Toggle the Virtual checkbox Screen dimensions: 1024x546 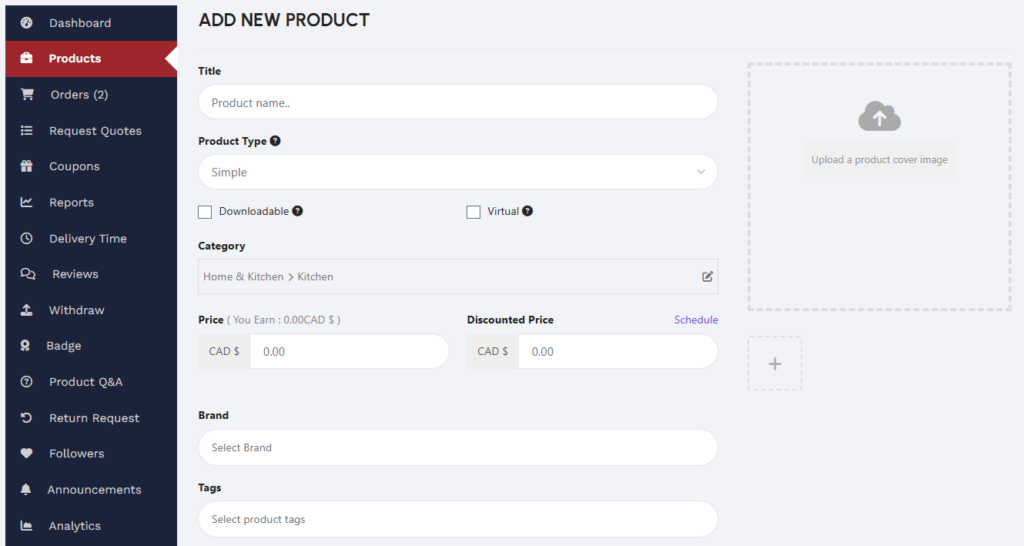[474, 212]
